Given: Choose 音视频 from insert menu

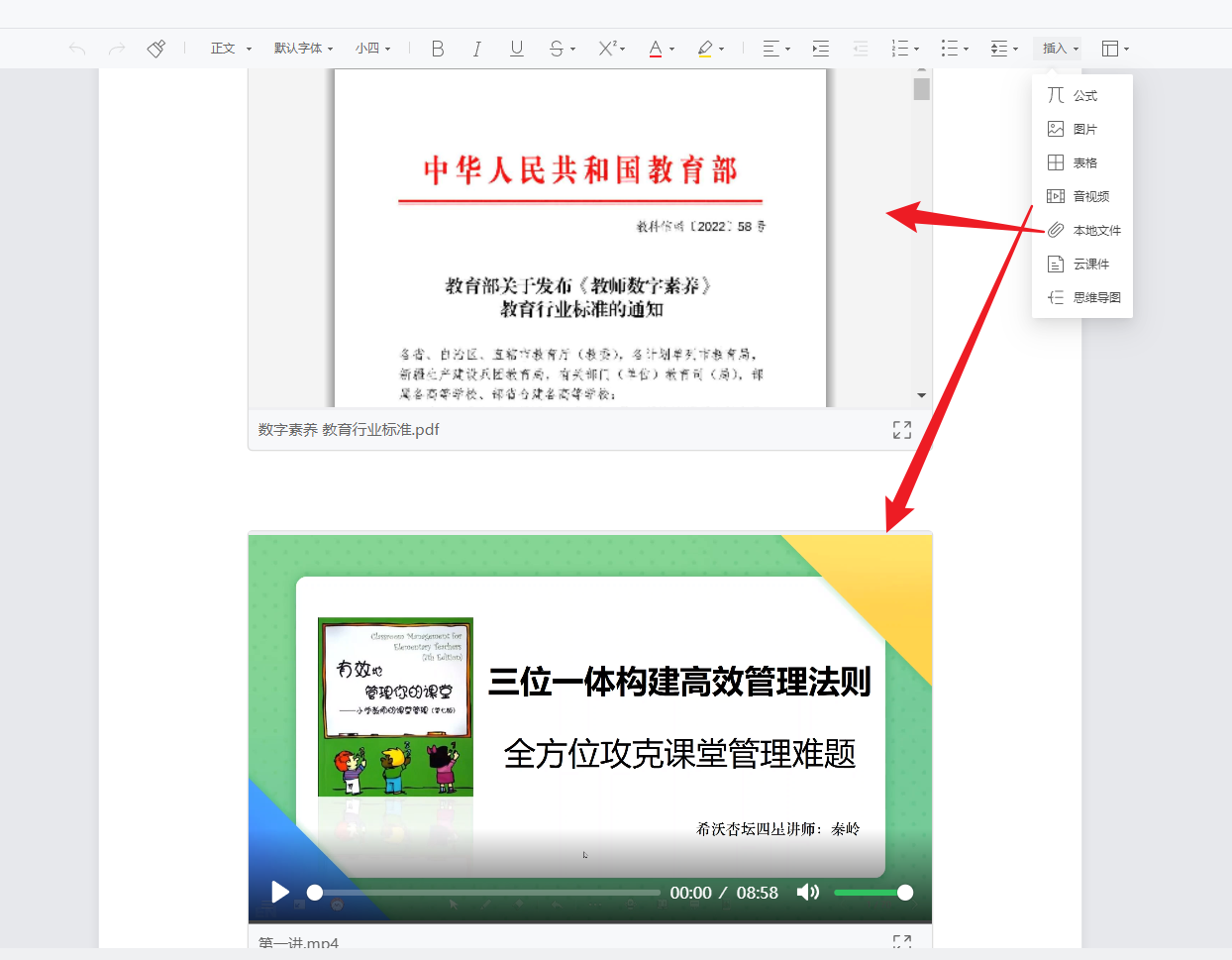Looking at the screenshot, I should pos(1082,196).
